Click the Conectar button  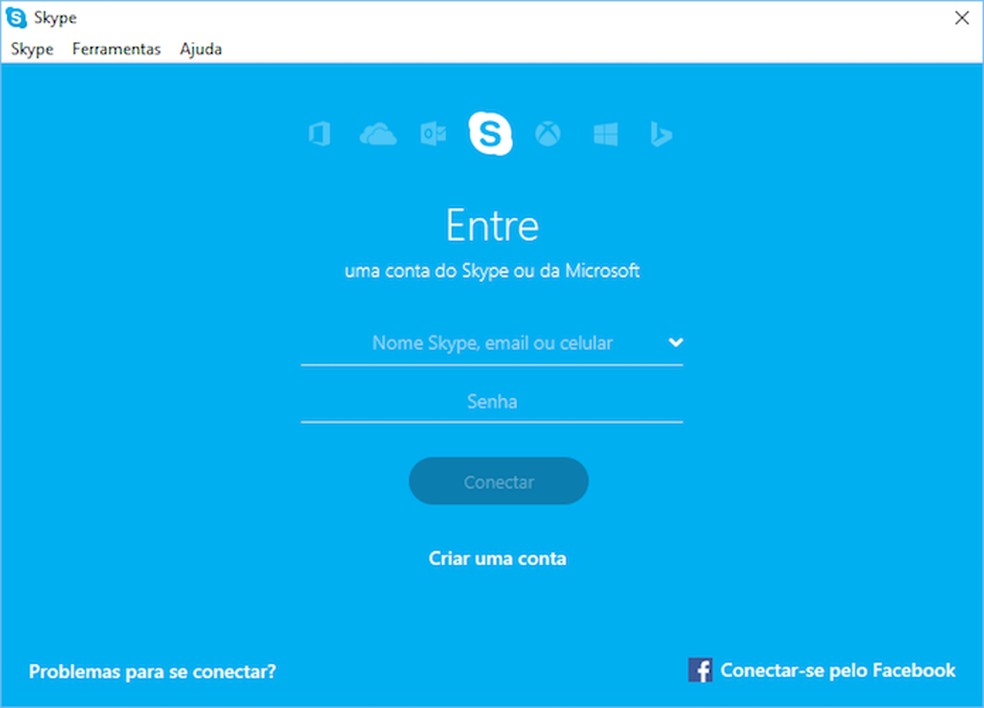click(x=499, y=481)
